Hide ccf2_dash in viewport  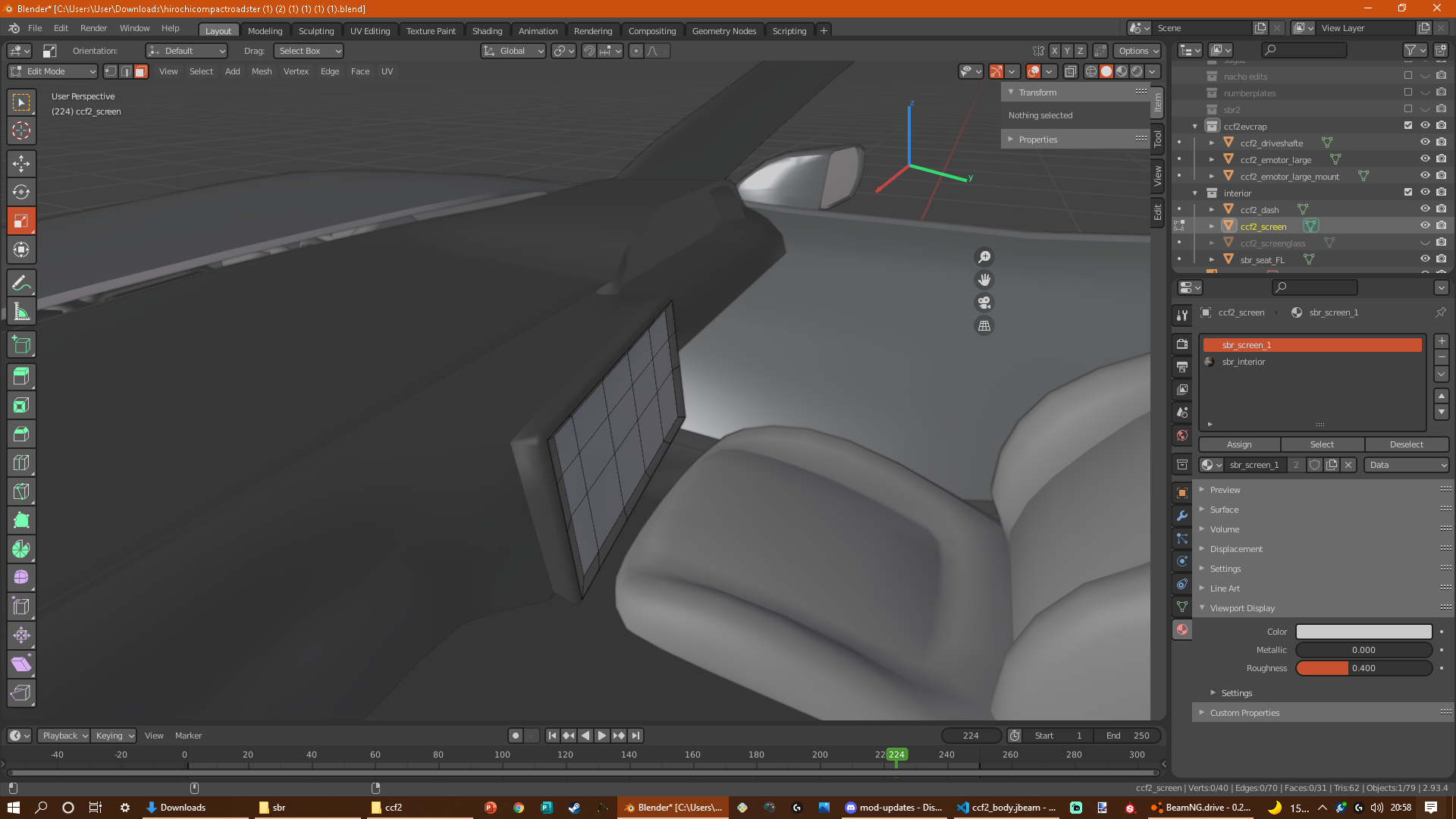[x=1425, y=209]
